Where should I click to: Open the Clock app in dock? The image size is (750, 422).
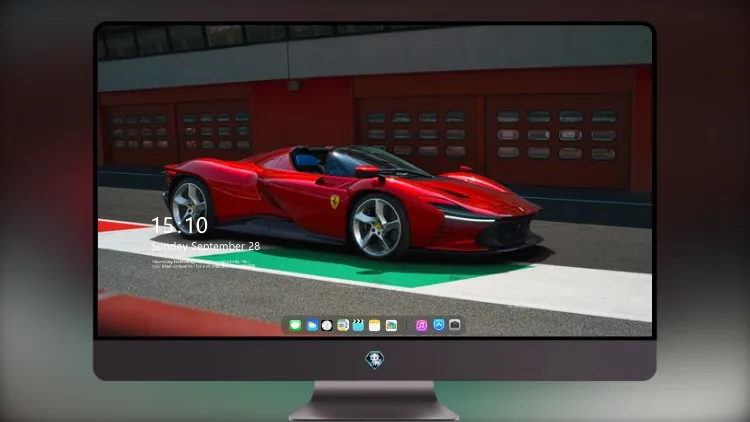tap(327, 325)
